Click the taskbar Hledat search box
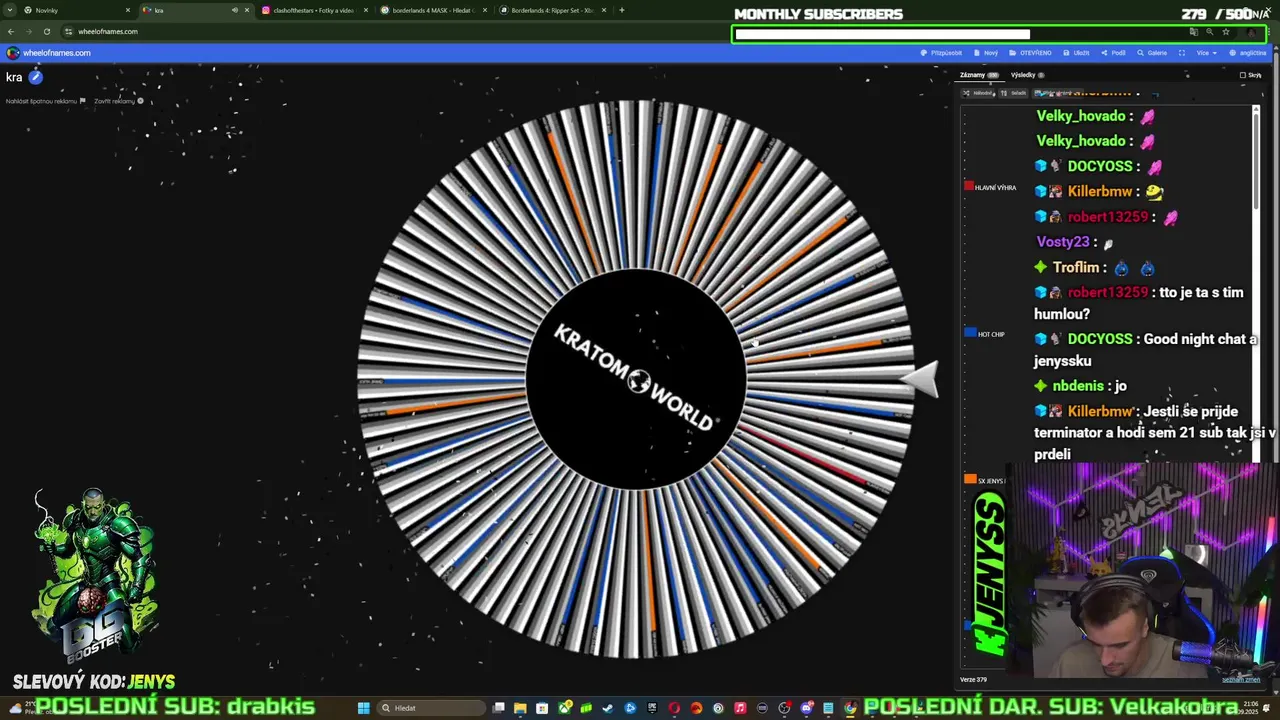Viewport: 1280px width, 720px height. [431, 708]
